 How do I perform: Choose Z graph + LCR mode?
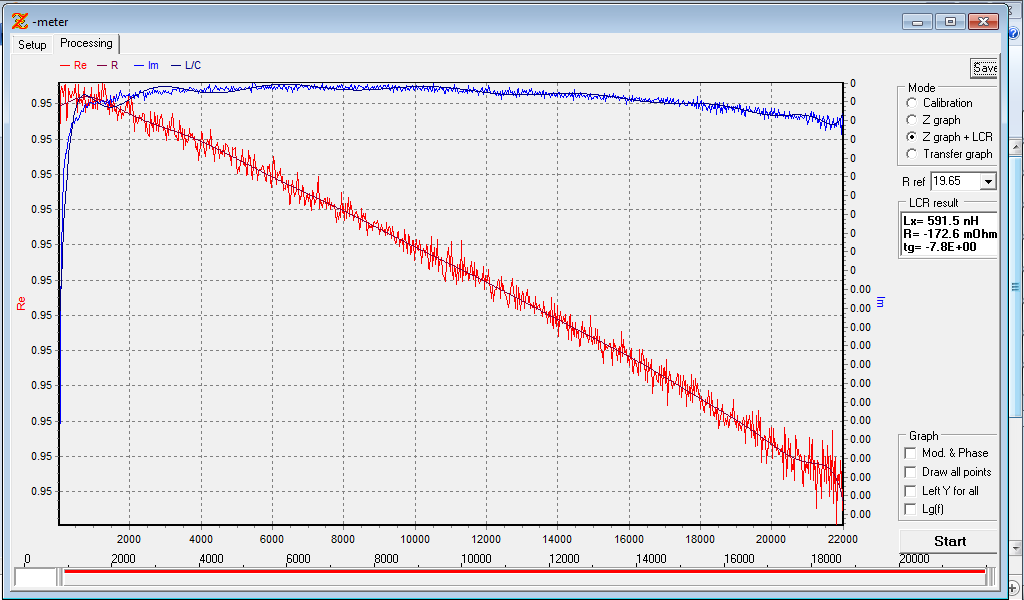pyautogui.click(x=912, y=136)
